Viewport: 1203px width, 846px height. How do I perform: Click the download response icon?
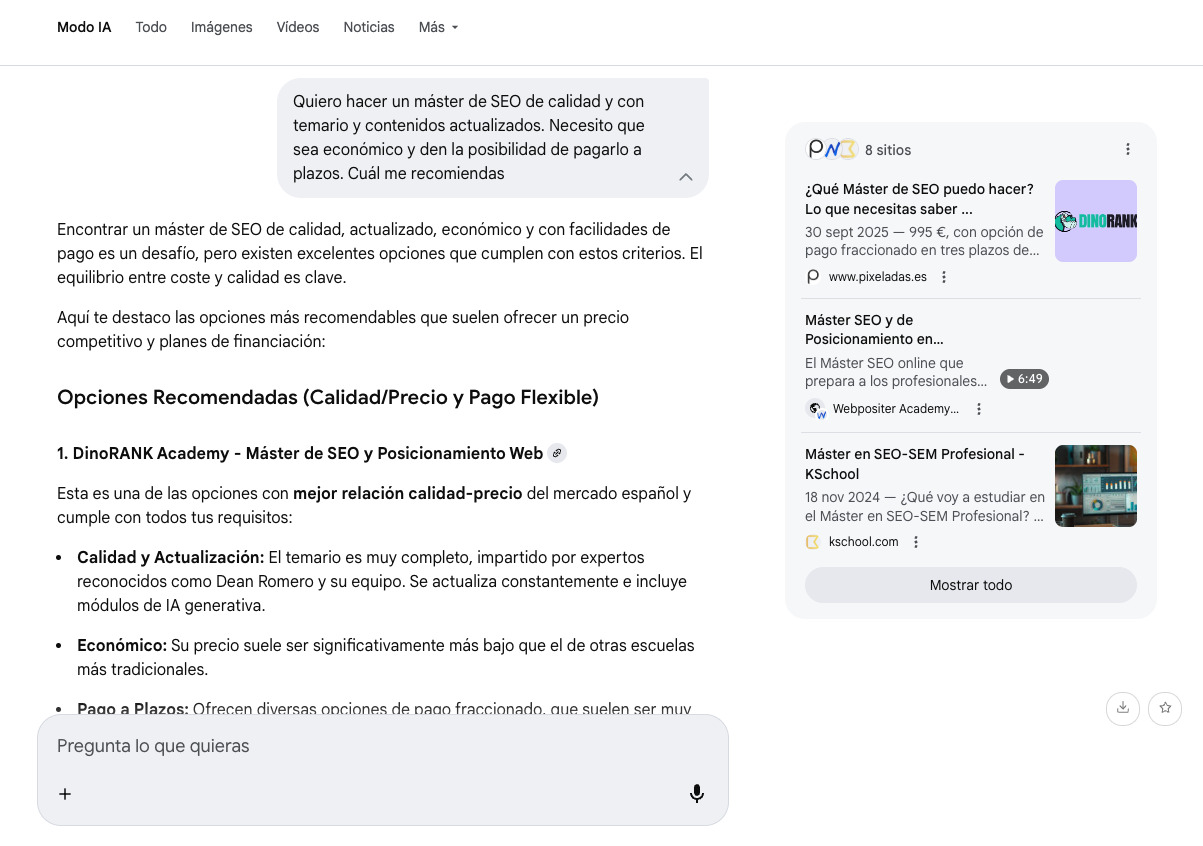coord(1122,708)
